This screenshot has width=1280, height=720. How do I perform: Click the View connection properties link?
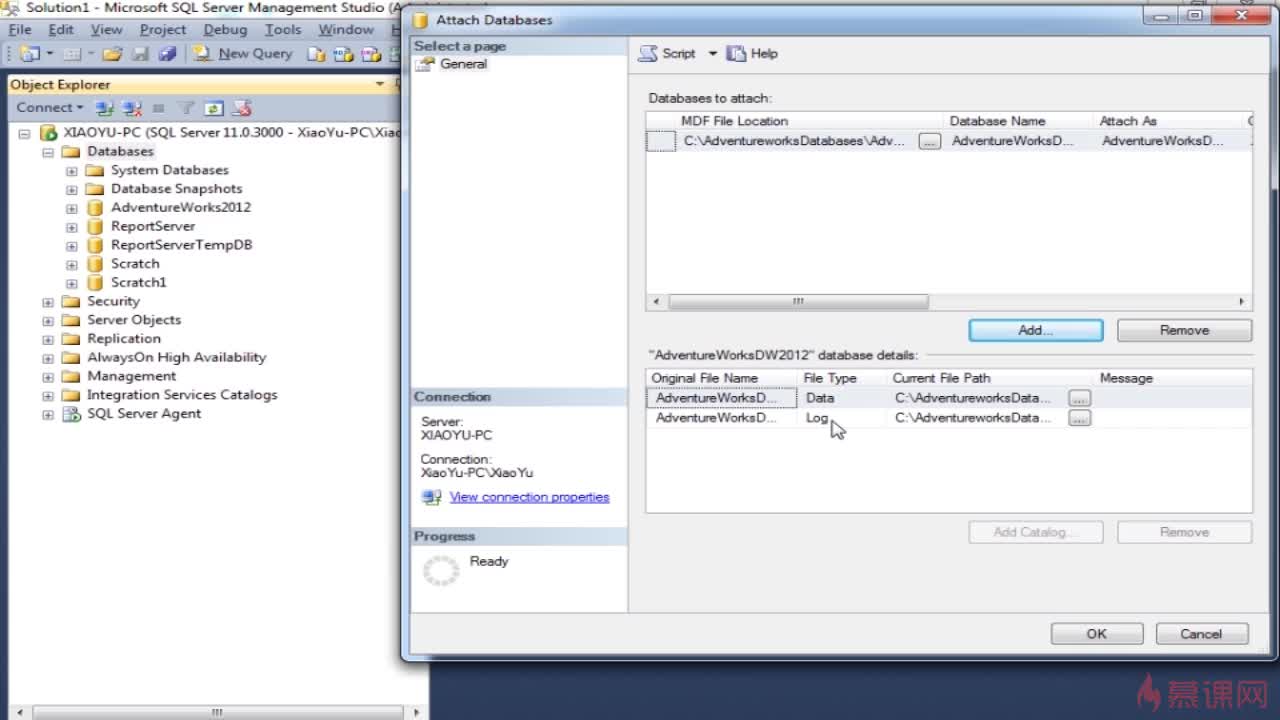pyautogui.click(x=529, y=497)
